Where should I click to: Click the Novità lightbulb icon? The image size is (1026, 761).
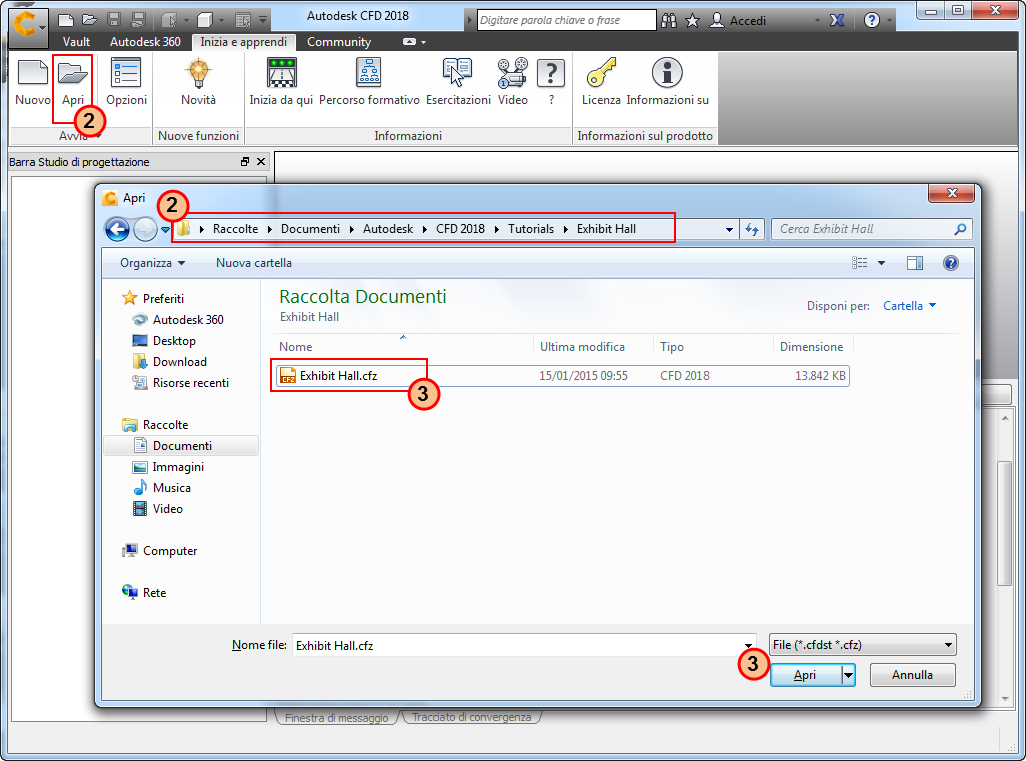(x=198, y=73)
